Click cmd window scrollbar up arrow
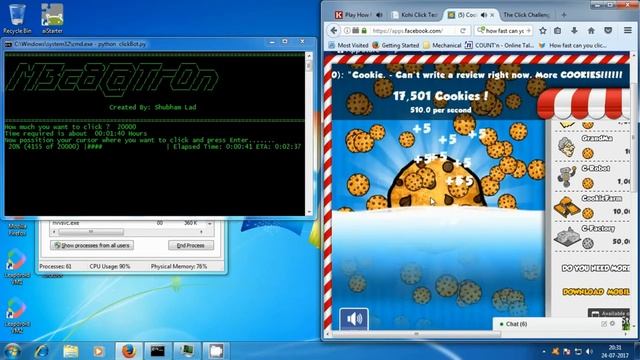 309,55
